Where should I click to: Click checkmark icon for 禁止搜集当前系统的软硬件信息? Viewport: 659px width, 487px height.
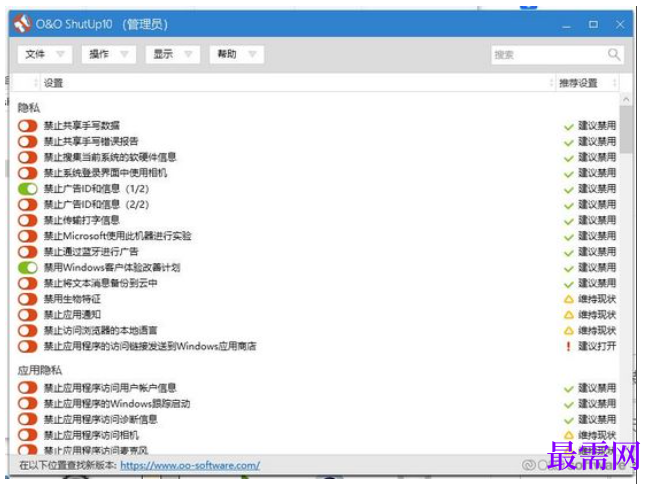coord(569,158)
